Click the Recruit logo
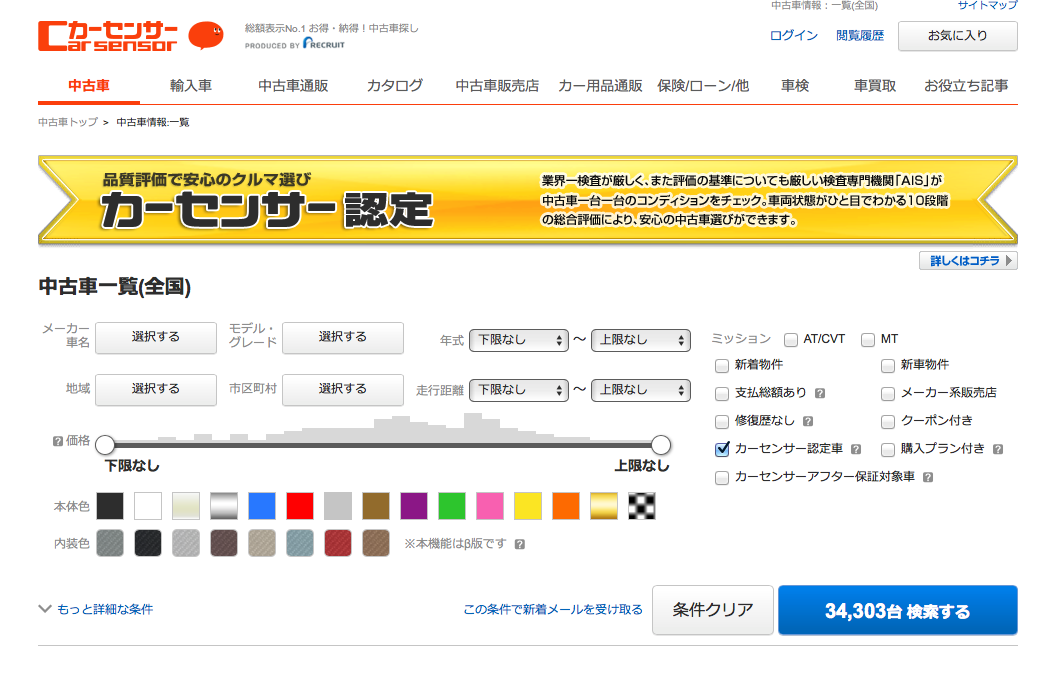The width and height of the screenshot is (1064, 677). pyautogui.click(x=324, y=44)
